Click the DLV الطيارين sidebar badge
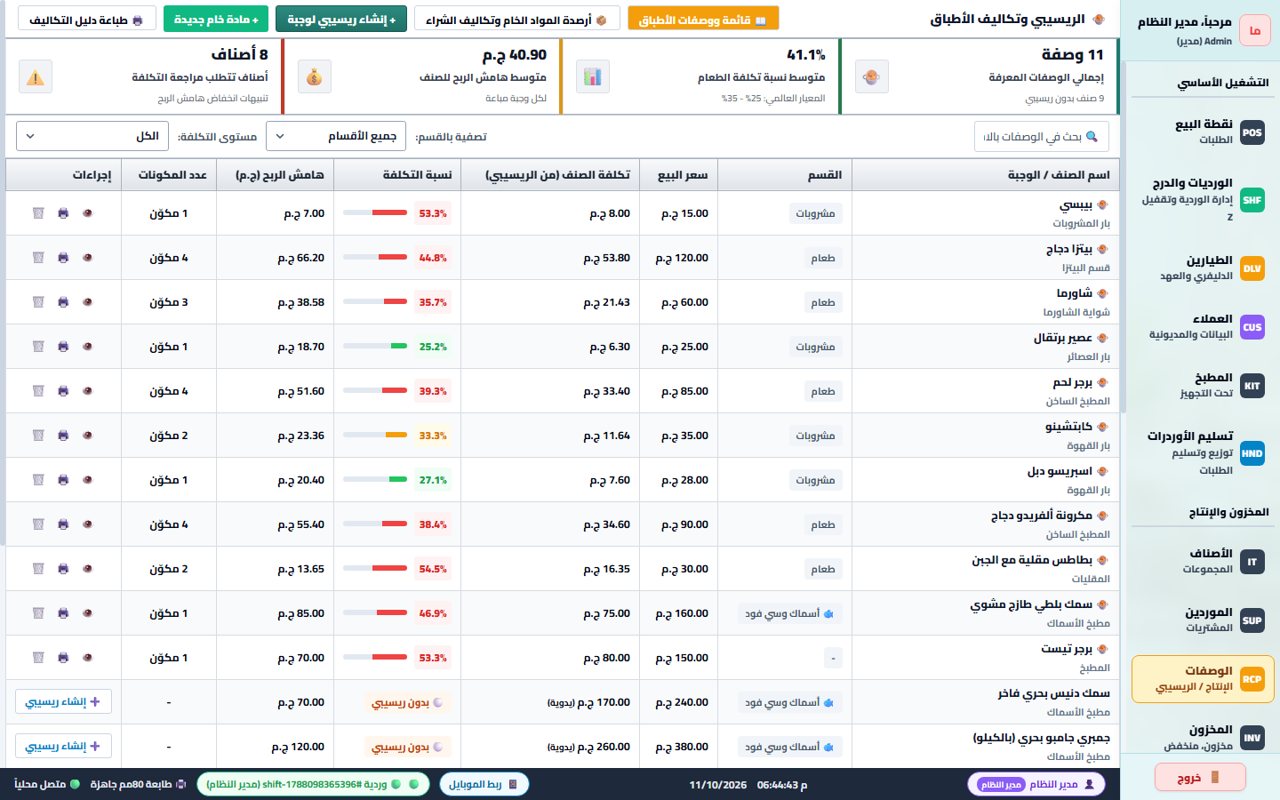The image size is (1280, 800). 1252,268
